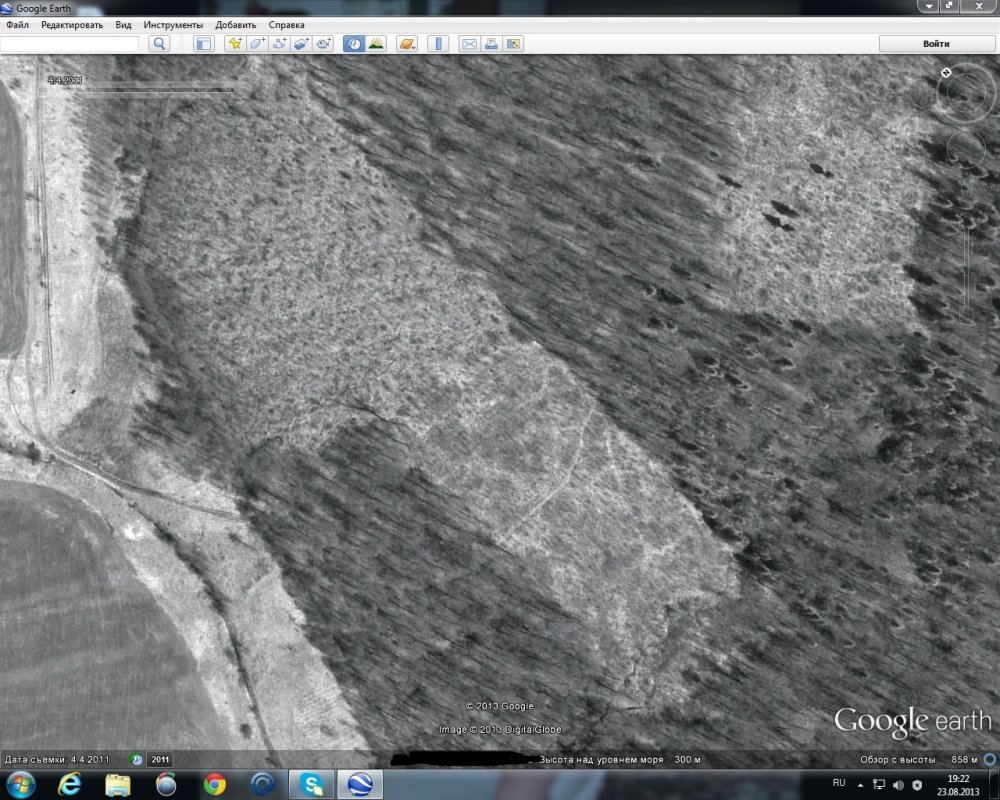The image size is (1000, 800).
Task: Add a polygon with toolbar icon
Action: [257, 44]
